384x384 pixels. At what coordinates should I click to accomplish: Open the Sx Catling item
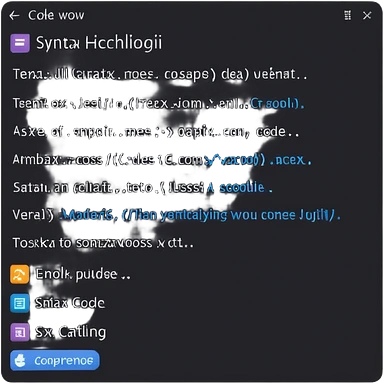[x=71, y=332]
